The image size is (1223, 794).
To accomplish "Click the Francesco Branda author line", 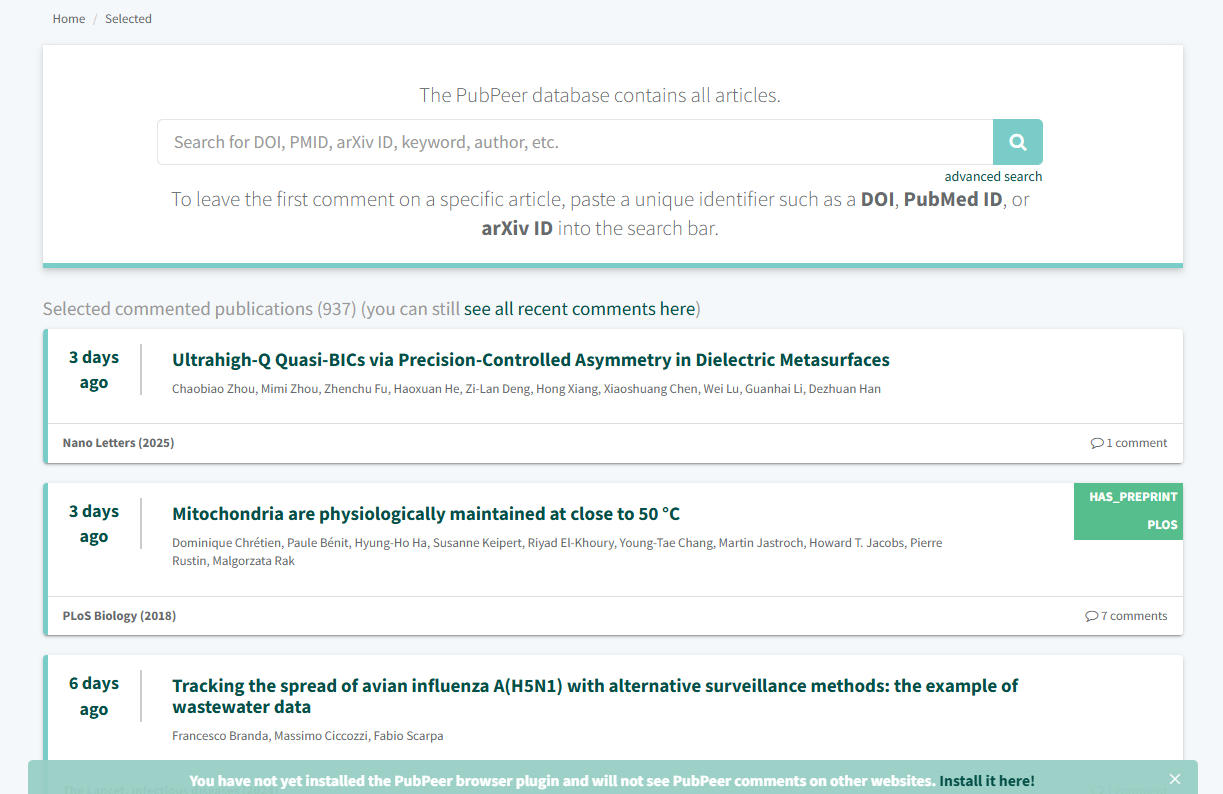I will coord(307,736).
